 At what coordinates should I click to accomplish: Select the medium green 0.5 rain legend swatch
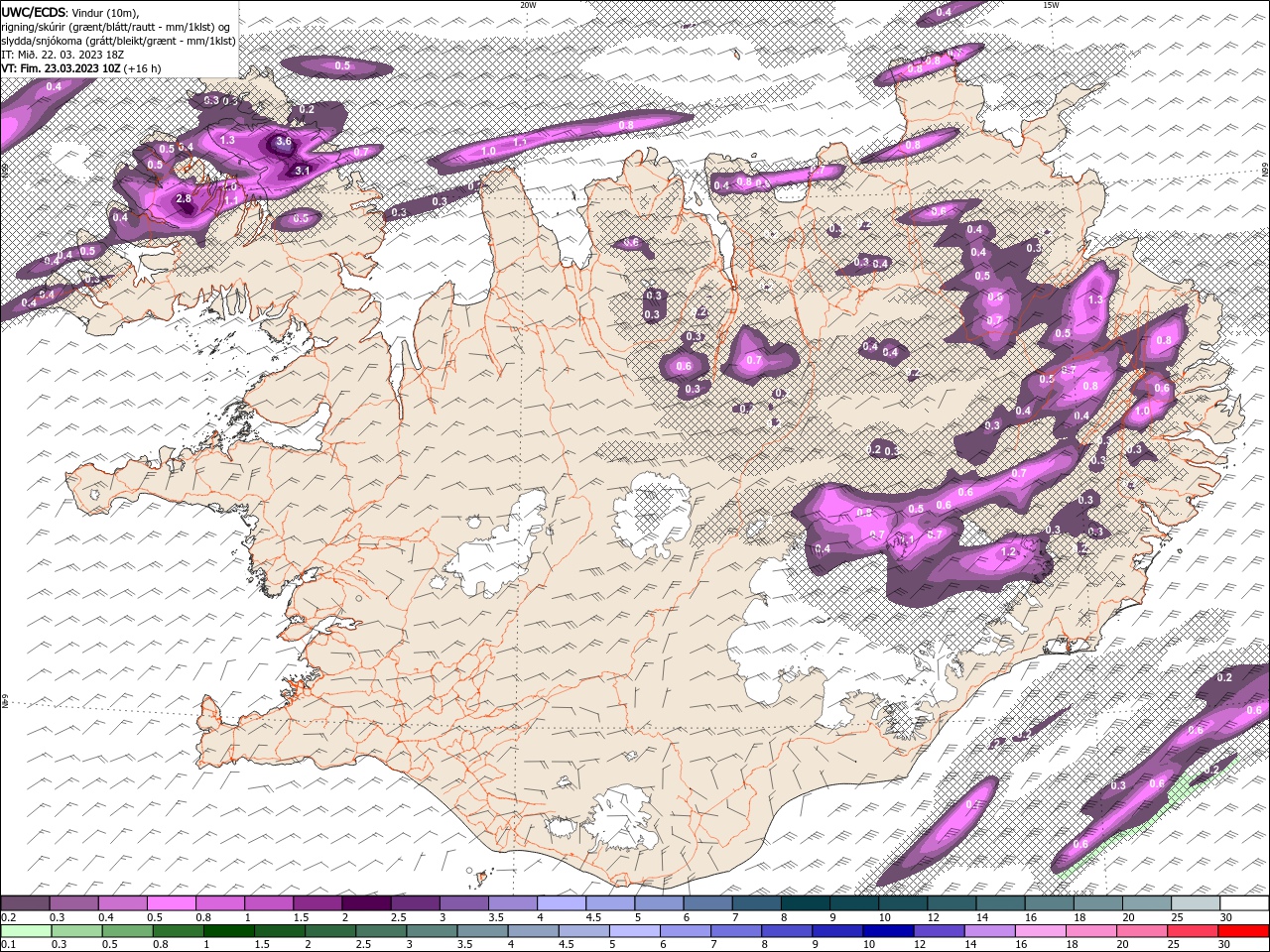127,930
